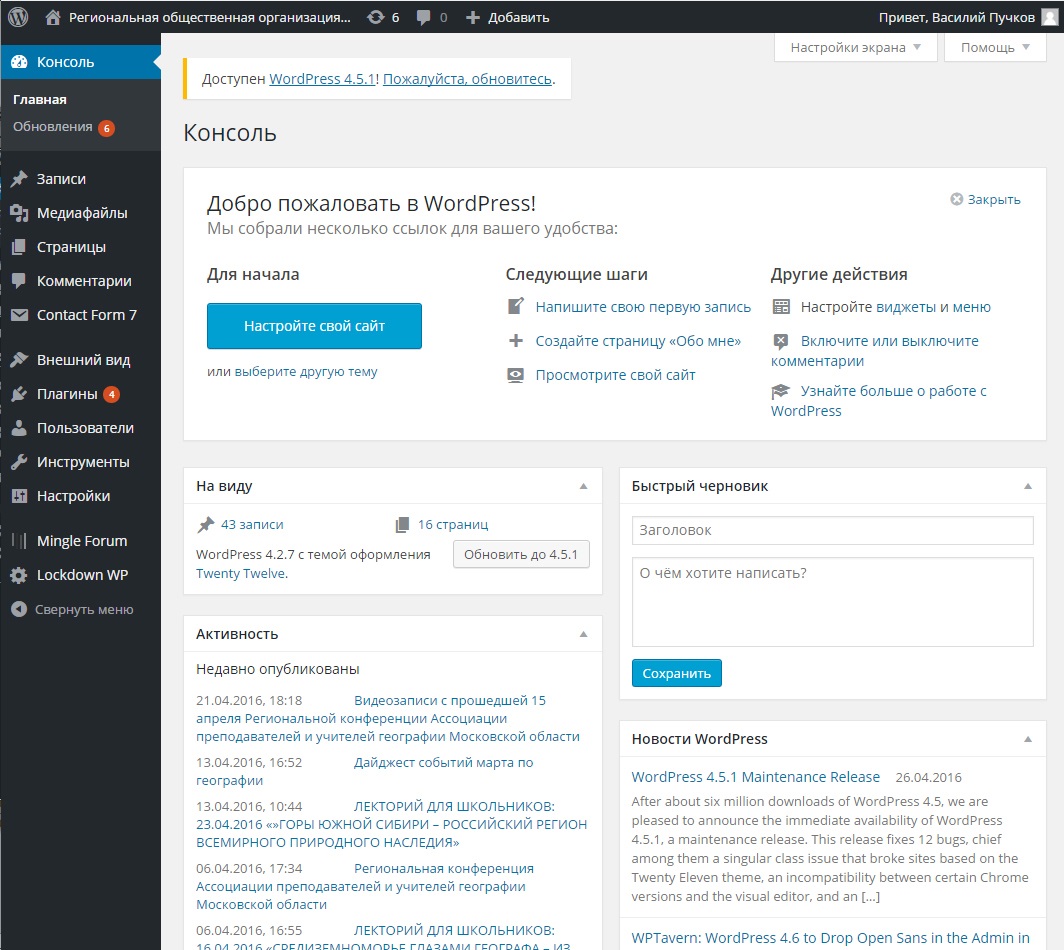Open the updates refresh icon showing 6

375,17
